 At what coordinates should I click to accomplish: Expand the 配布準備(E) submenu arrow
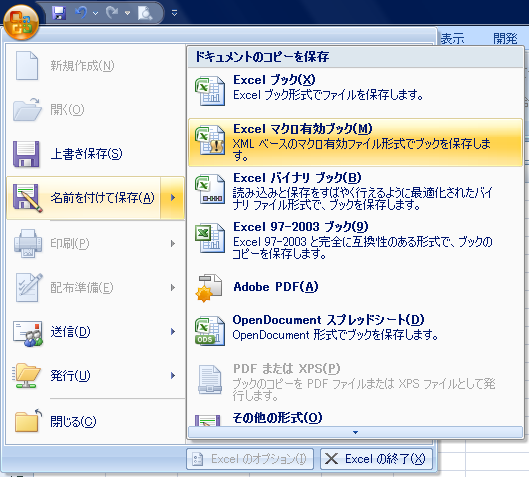[173, 287]
